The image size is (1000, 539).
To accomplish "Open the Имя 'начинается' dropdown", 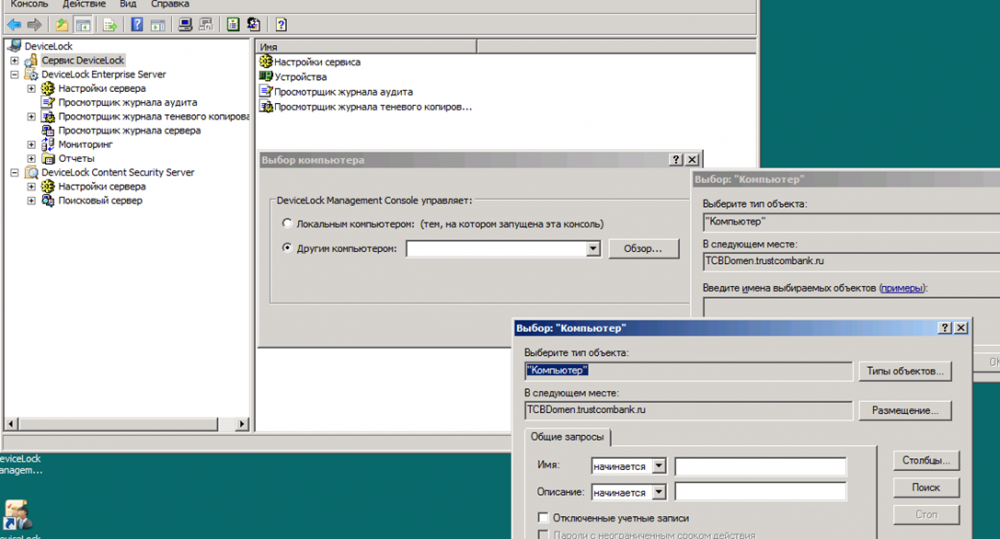I will [659, 466].
